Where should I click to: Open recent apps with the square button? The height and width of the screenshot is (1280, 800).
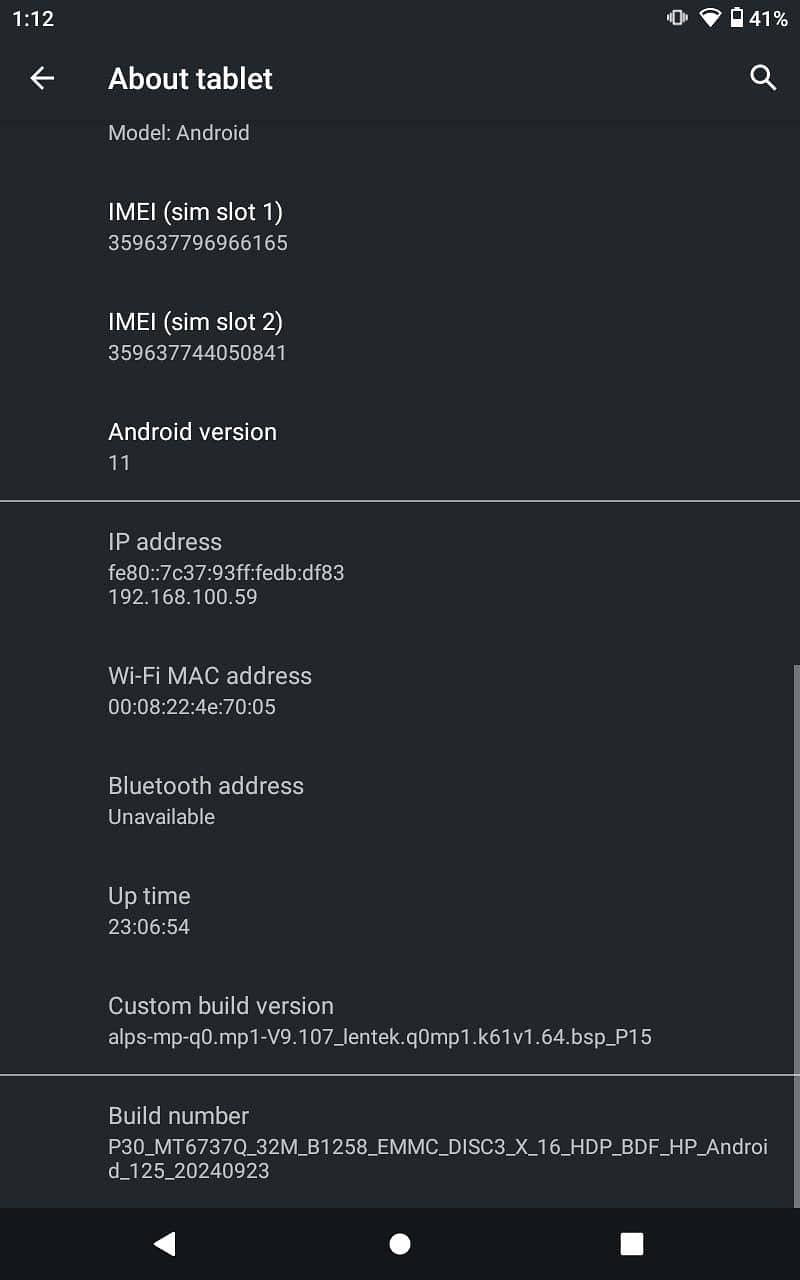coord(631,1243)
